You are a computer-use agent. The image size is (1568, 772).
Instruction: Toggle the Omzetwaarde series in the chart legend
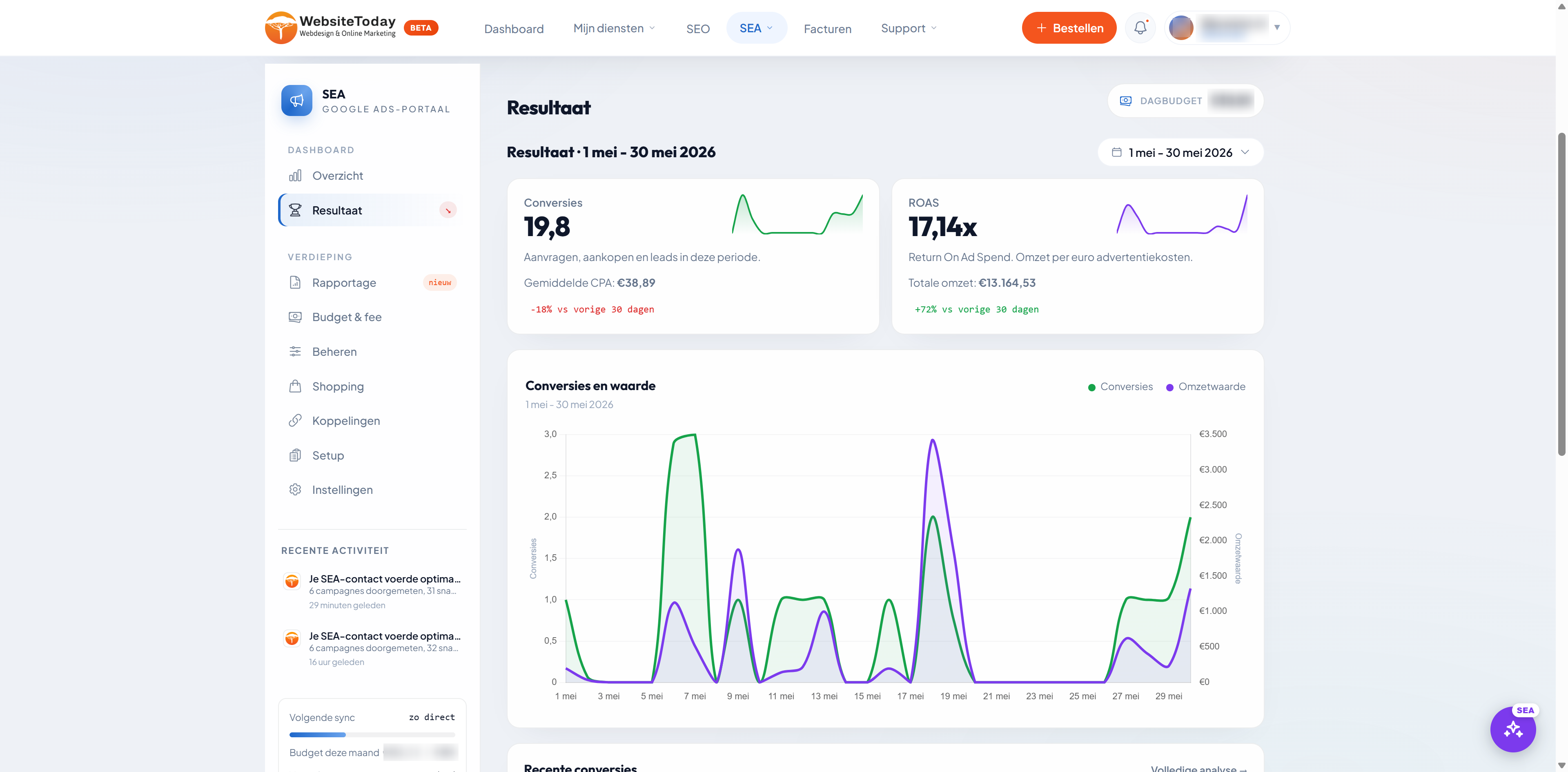1205,386
